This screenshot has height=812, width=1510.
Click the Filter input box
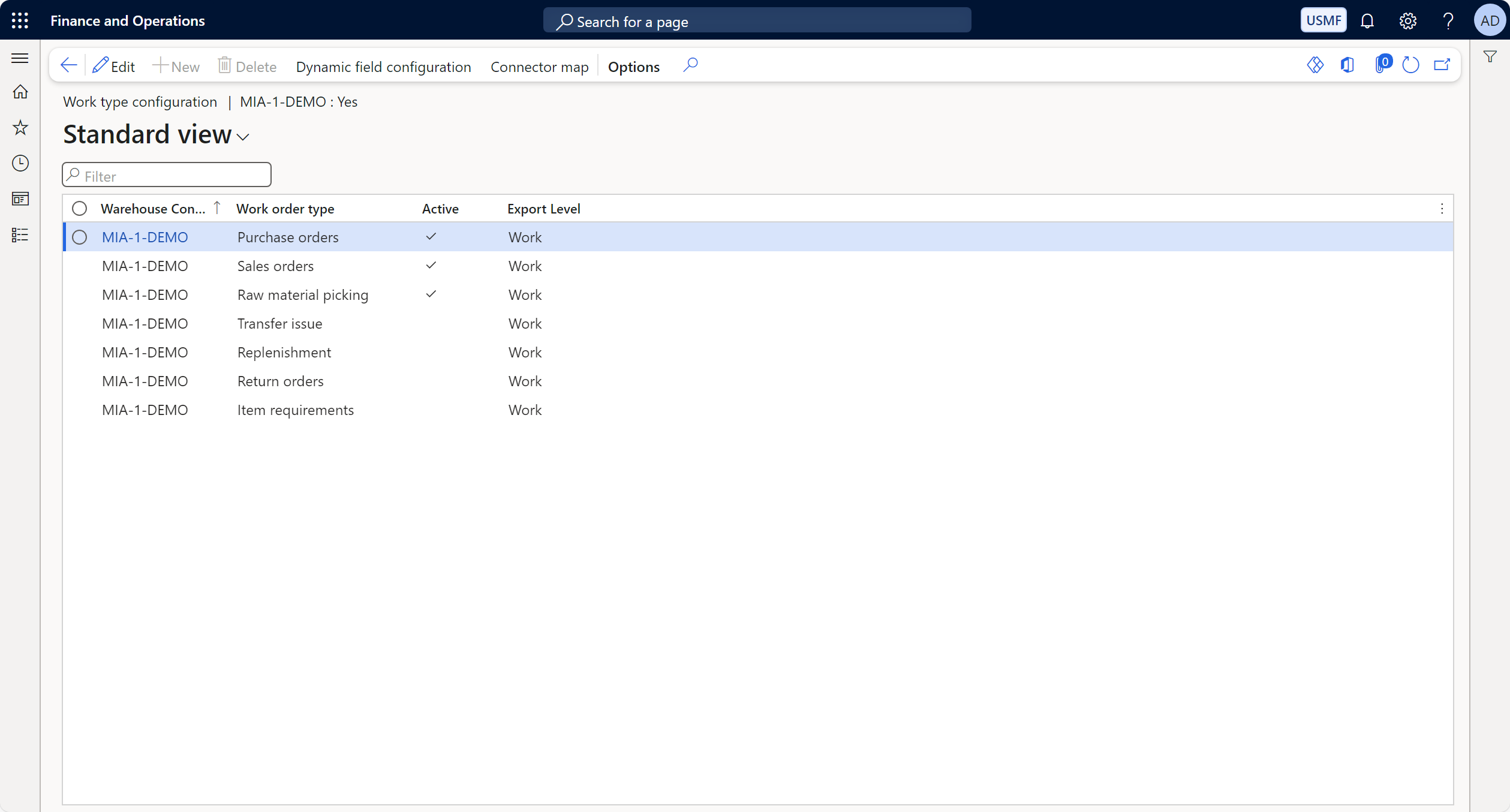click(x=167, y=175)
